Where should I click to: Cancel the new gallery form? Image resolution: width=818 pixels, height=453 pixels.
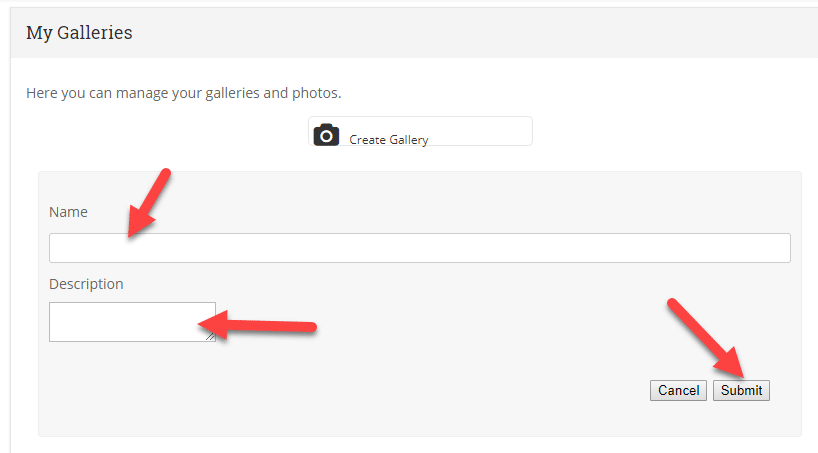tap(678, 390)
